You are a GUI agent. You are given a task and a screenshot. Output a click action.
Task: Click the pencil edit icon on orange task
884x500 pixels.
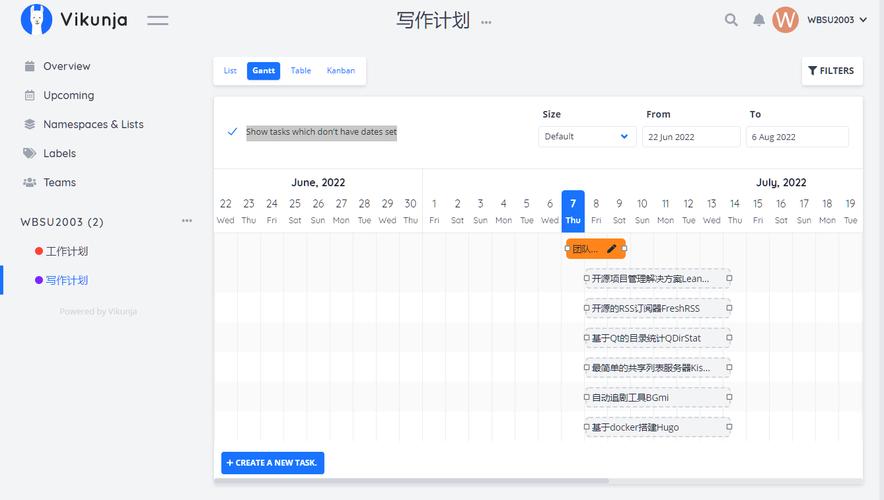(612, 249)
